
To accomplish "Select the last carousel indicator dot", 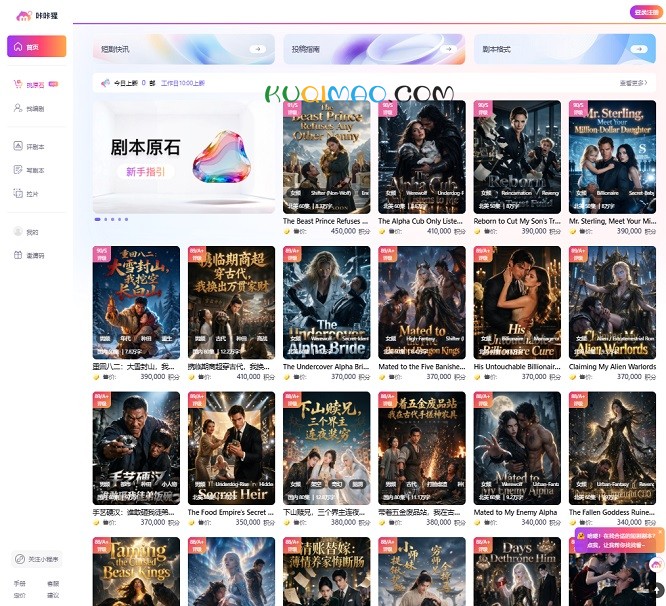I will click(x=126, y=219).
